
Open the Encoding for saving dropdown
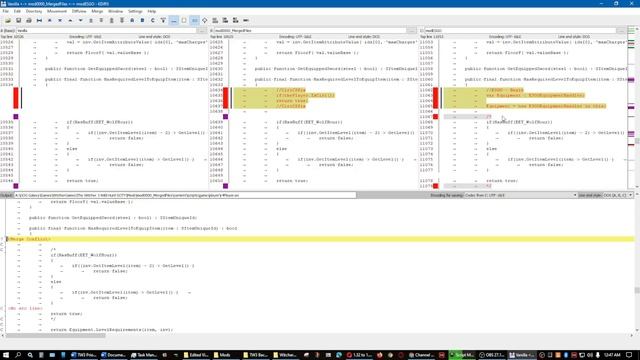(521, 195)
